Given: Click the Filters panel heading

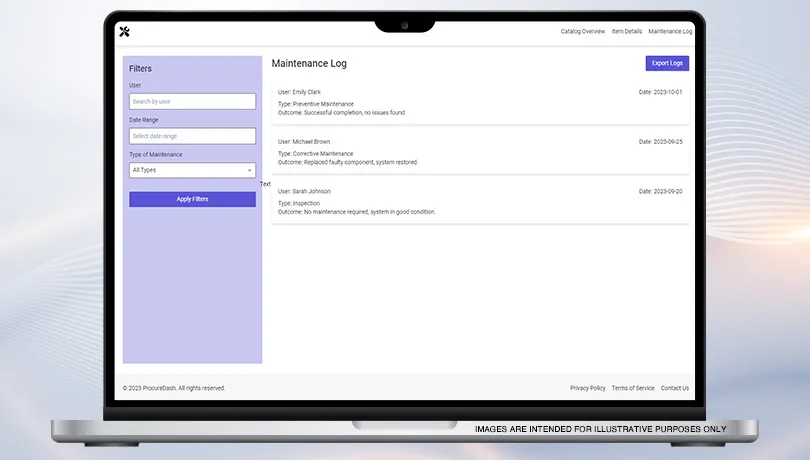Looking at the screenshot, I should 140,69.
